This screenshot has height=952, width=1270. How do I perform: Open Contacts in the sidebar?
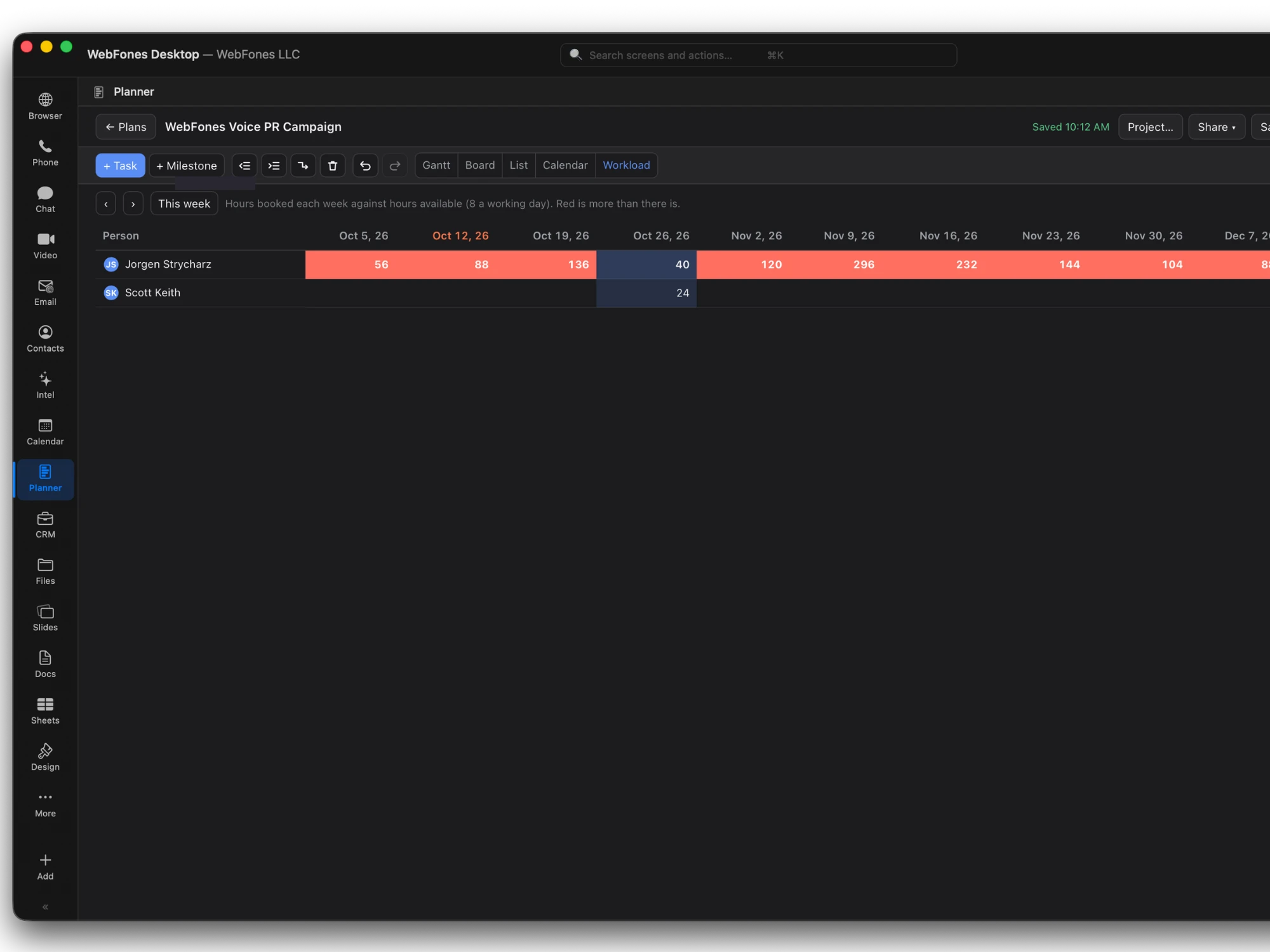click(x=45, y=339)
